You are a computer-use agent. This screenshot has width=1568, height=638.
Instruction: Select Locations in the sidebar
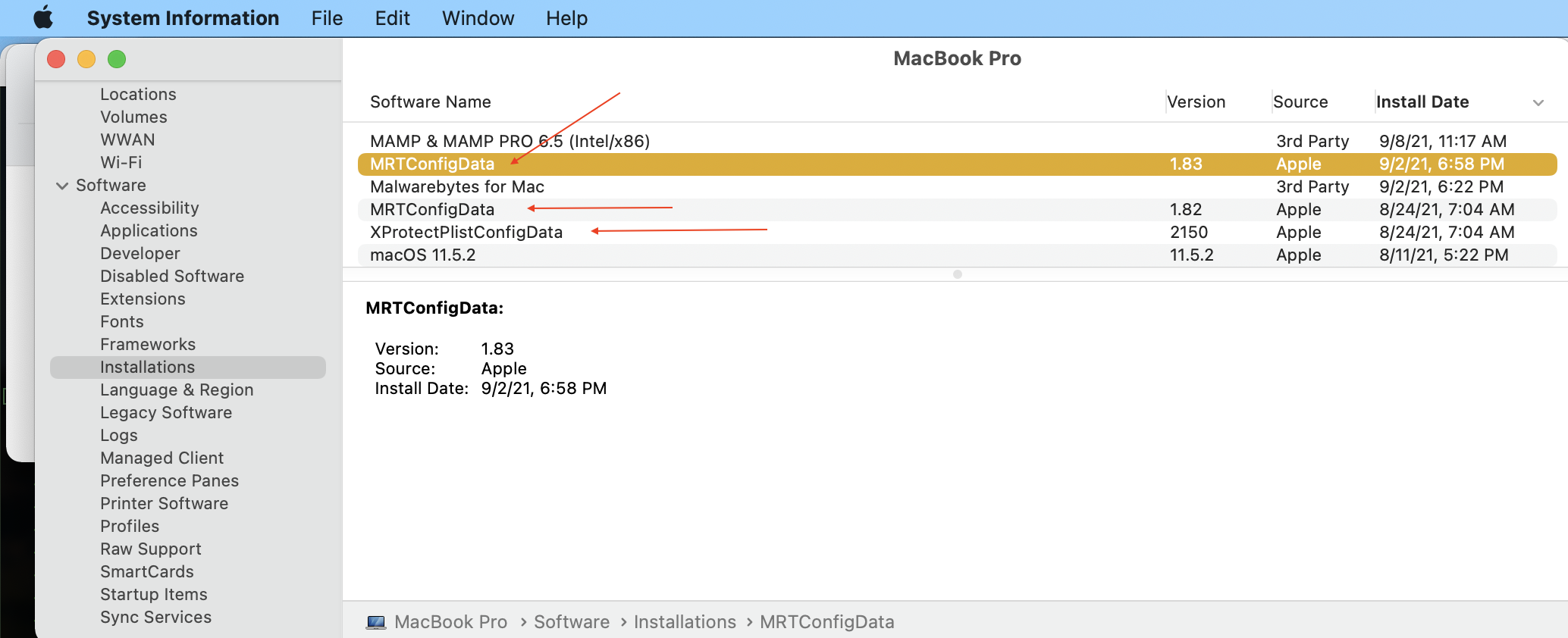click(x=138, y=94)
